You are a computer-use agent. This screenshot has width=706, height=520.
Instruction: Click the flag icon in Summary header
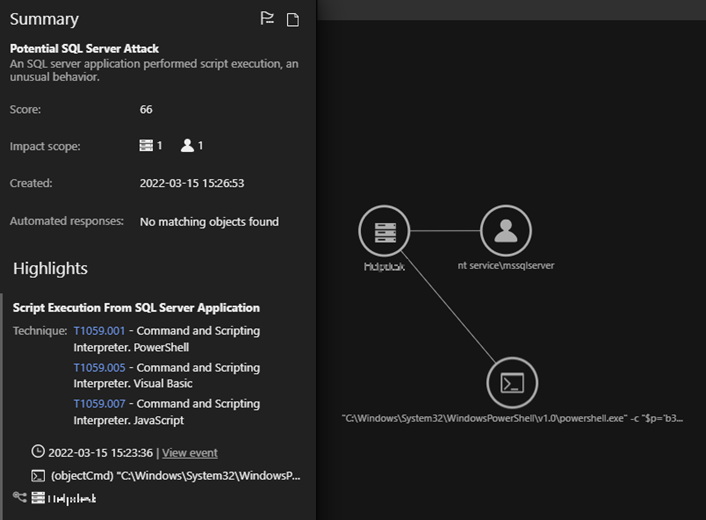pyautogui.click(x=267, y=19)
